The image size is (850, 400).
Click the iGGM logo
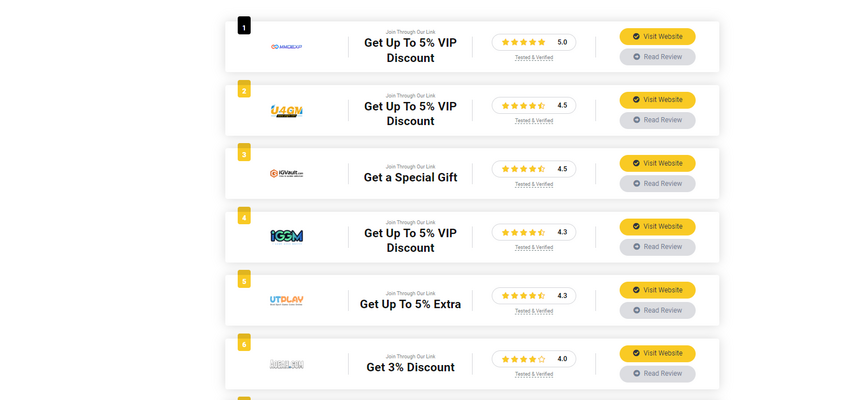point(286,237)
